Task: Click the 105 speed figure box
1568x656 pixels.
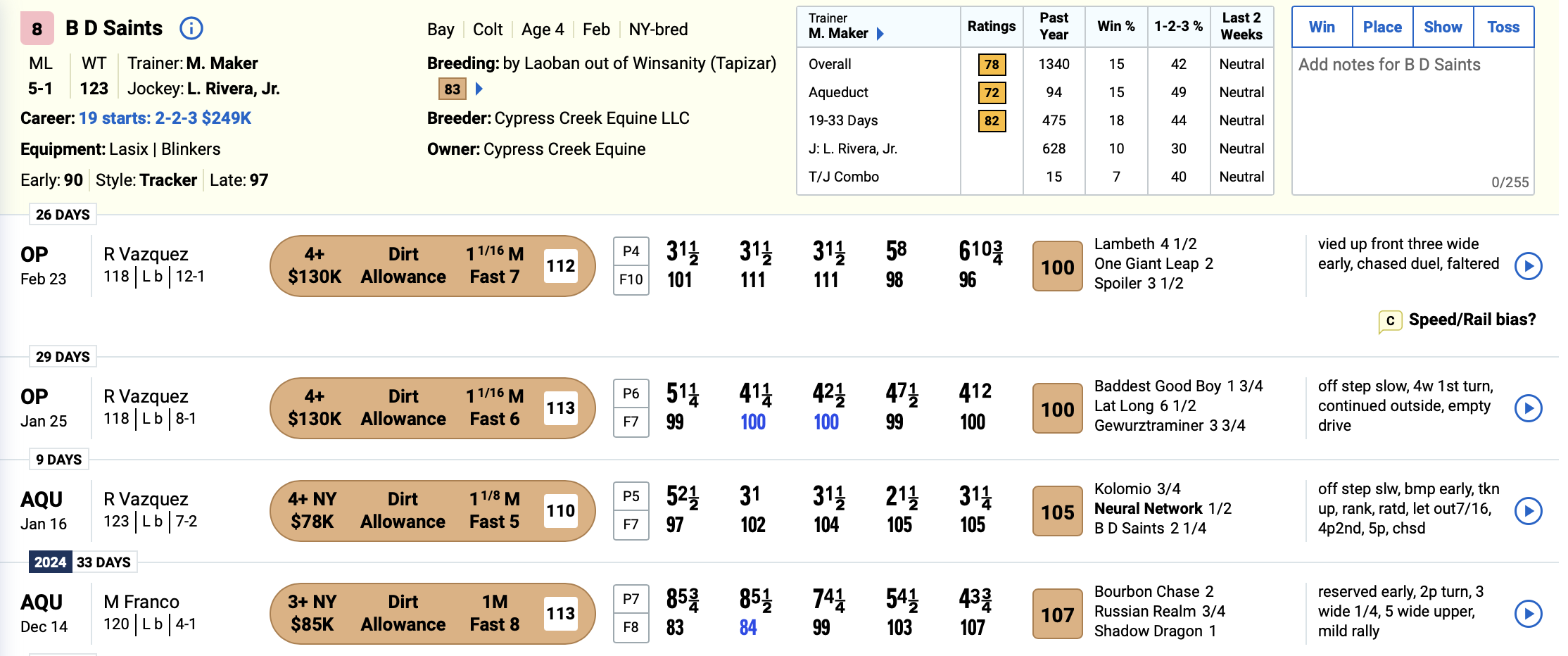Action: 1057,511
